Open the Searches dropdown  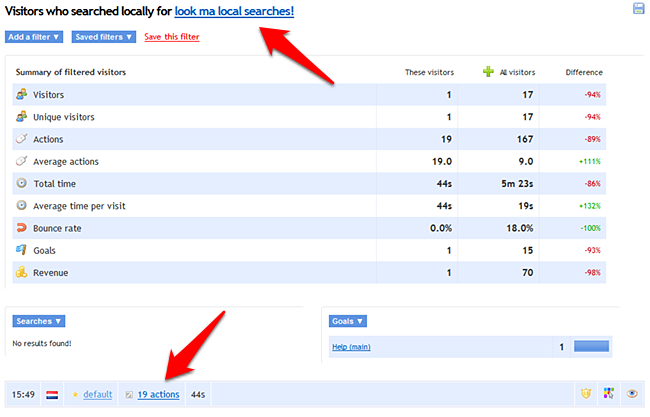point(39,321)
